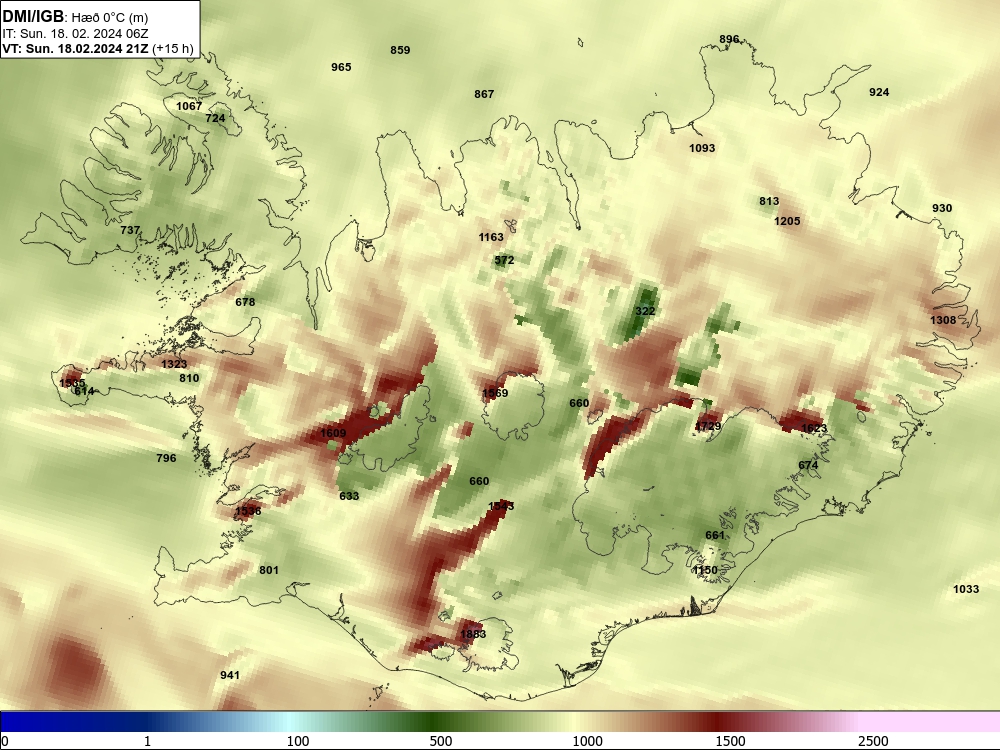Click the 'IT: Sun. 18. 02. 2024 06Z' line
Screen dimensions: 1000x750
(75, 34)
